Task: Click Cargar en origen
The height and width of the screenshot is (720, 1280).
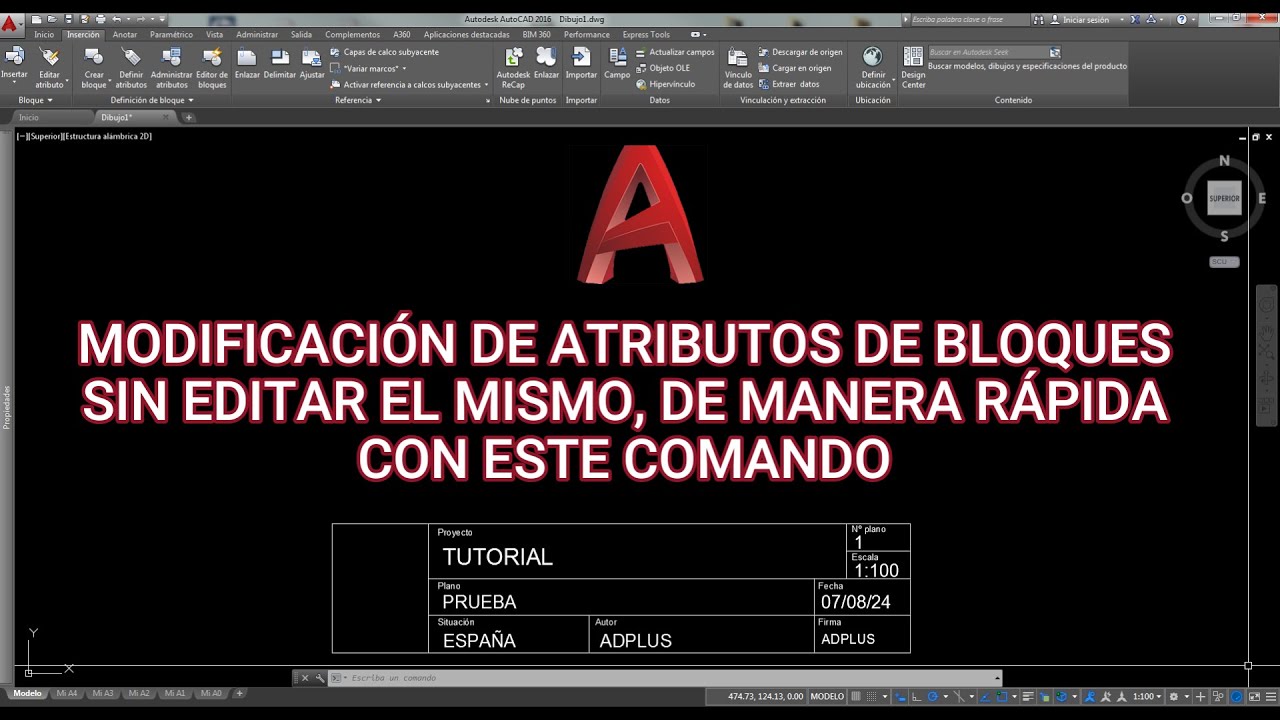Action: tap(794, 68)
